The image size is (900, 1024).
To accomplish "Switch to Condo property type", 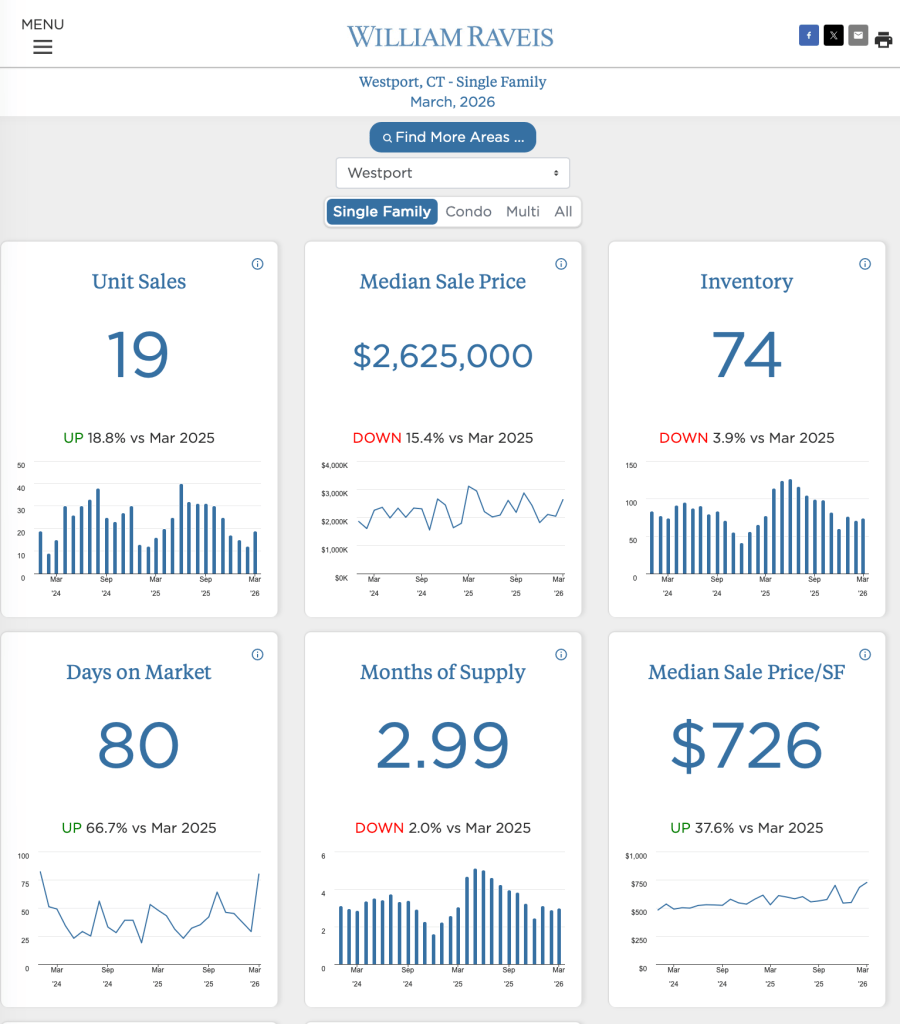I will pyautogui.click(x=468, y=212).
